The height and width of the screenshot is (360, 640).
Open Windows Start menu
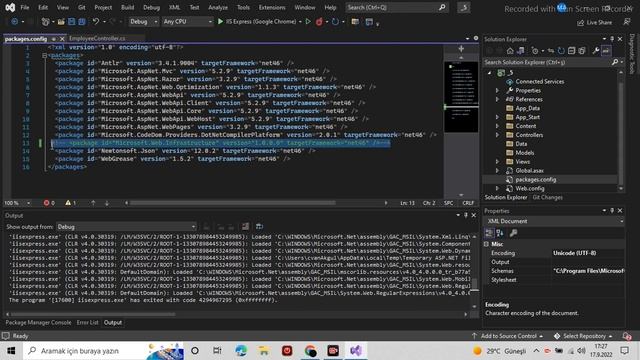tap(11, 351)
